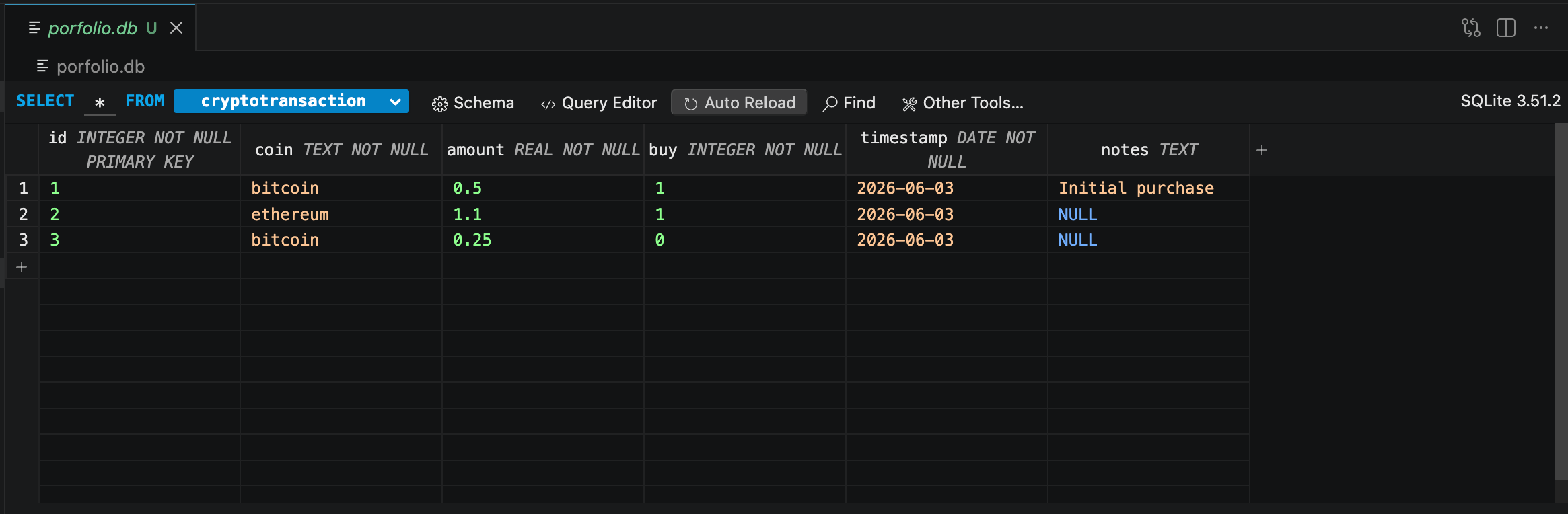1568x514 pixels.
Task: Select row number 1
Action: [23, 188]
